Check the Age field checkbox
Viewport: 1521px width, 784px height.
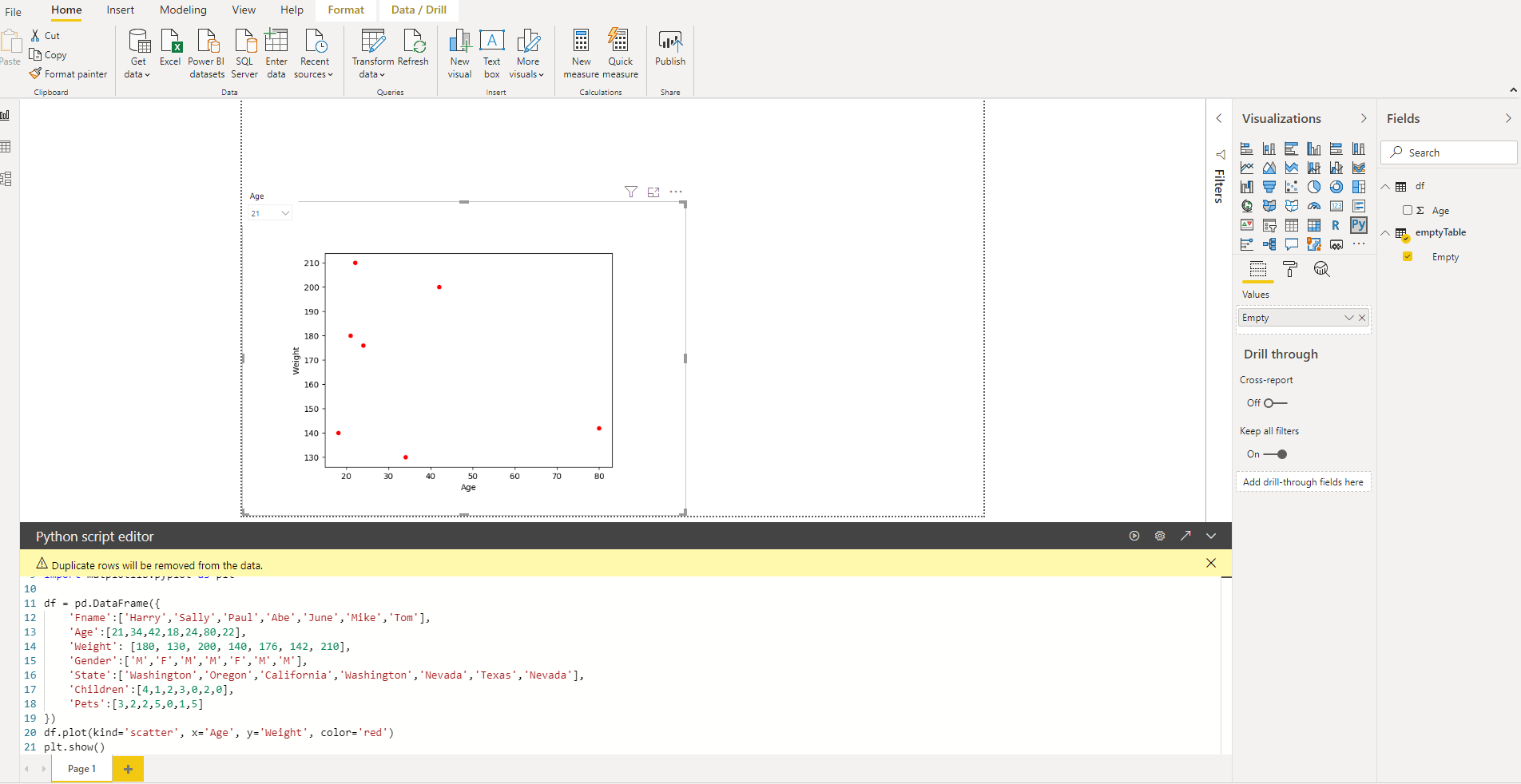pos(1407,210)
